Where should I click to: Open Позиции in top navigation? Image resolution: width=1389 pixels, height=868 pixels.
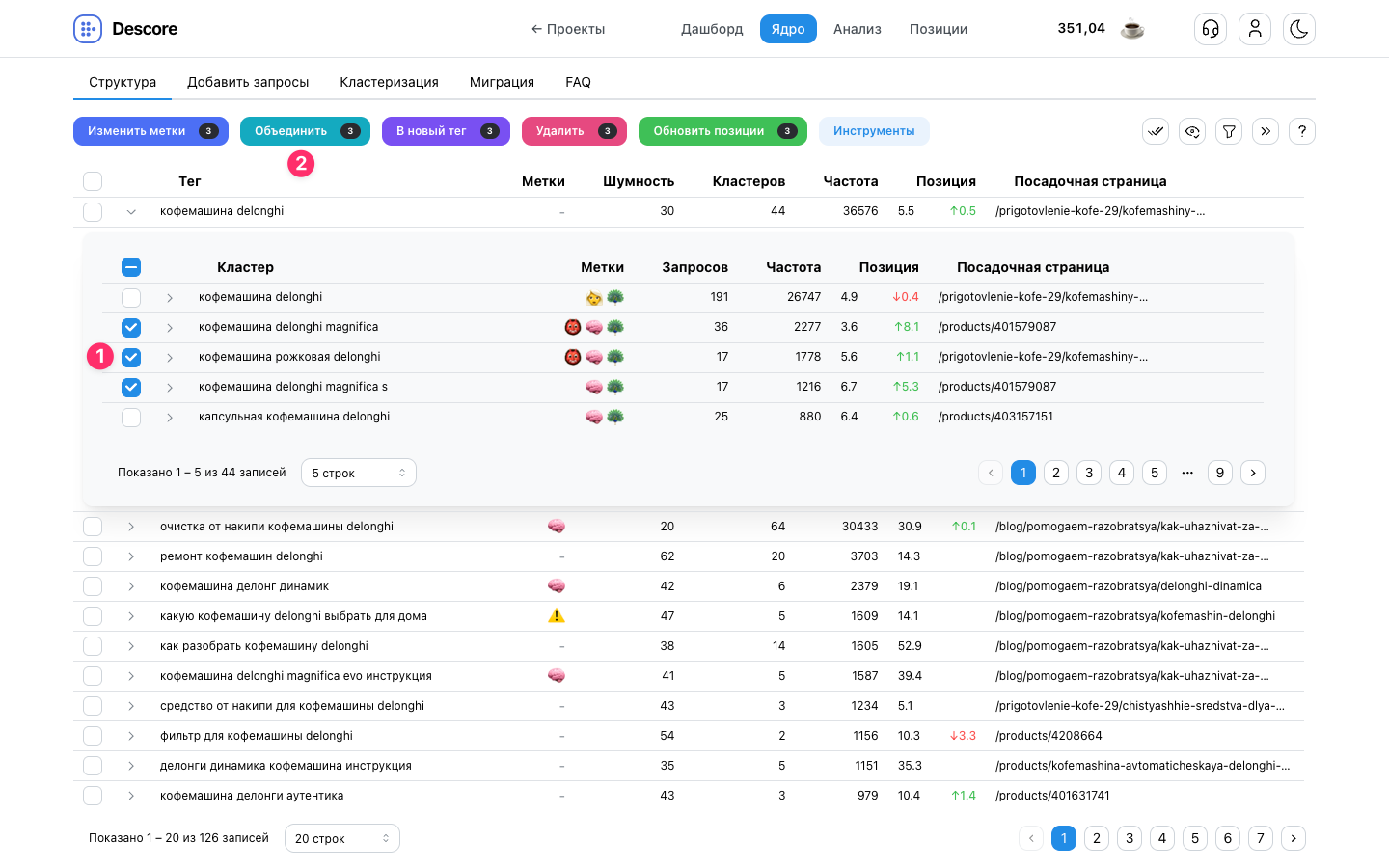tap(939, 29)
